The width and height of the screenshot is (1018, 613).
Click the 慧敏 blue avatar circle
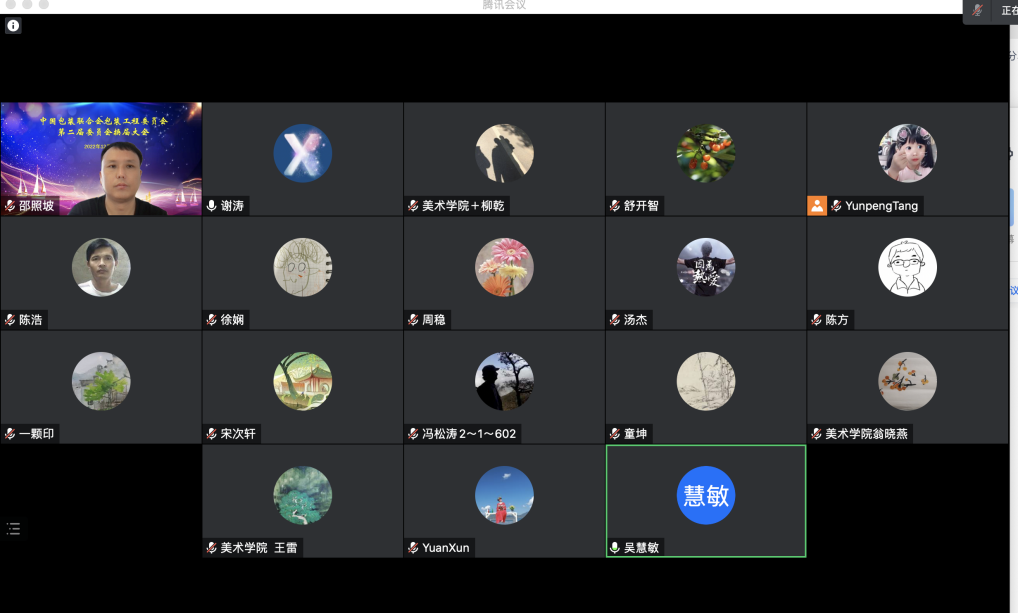[x=705, y=495]
